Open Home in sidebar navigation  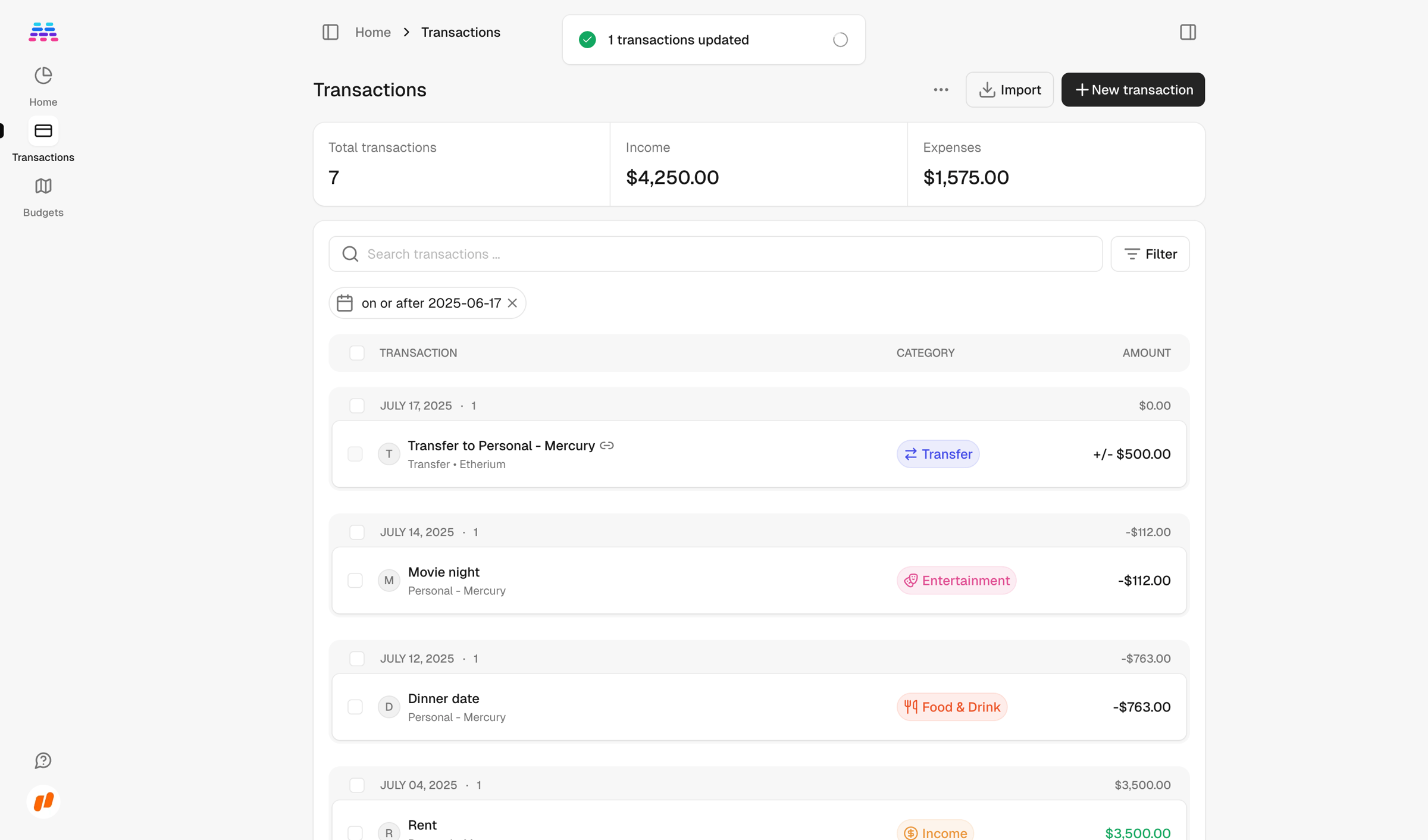pyautogui.click(x=43, y=86)
